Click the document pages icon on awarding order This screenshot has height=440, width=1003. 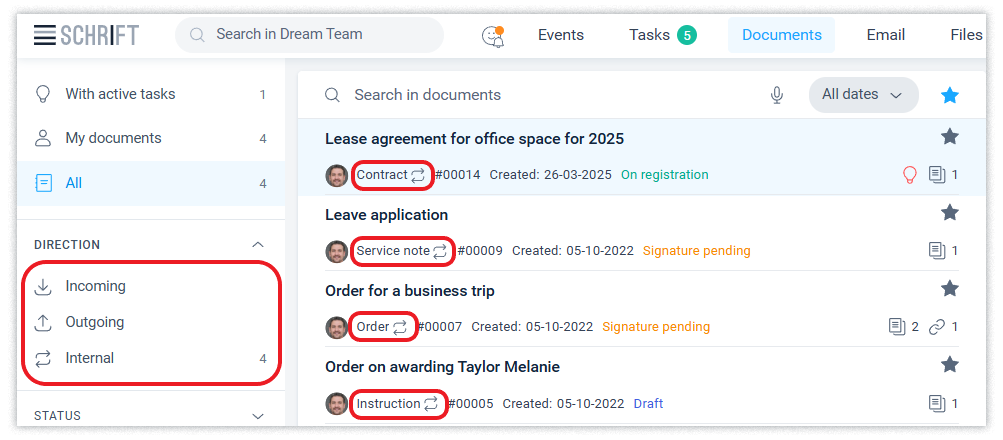click(936, 404)
